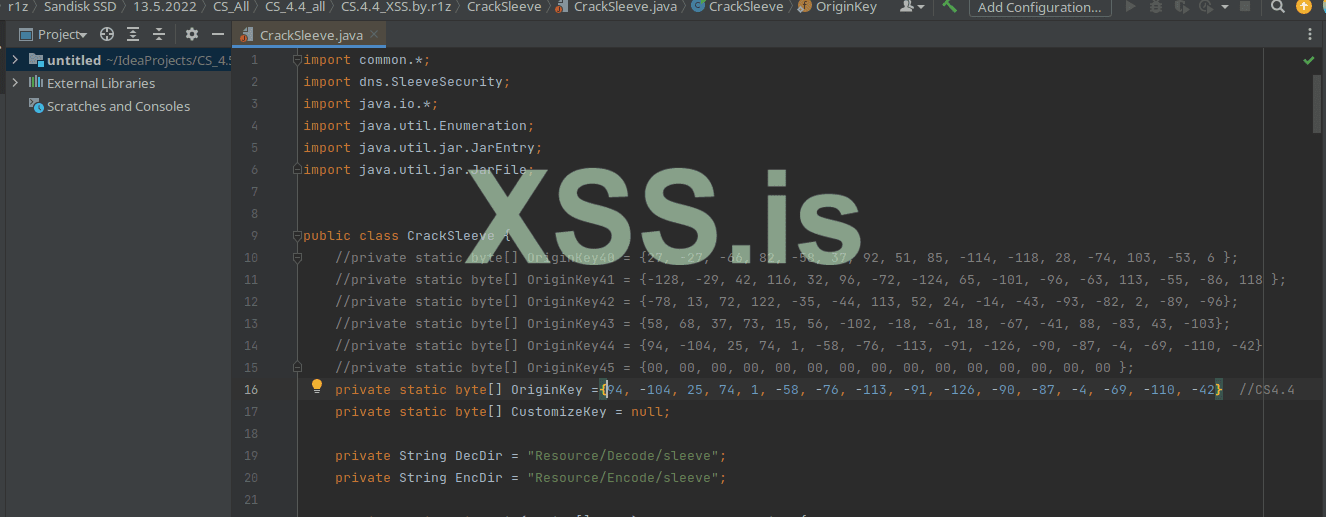Screen dimensions: 1326x517
Task: Click the Run play icon
Action: [x=1131, y=7]
